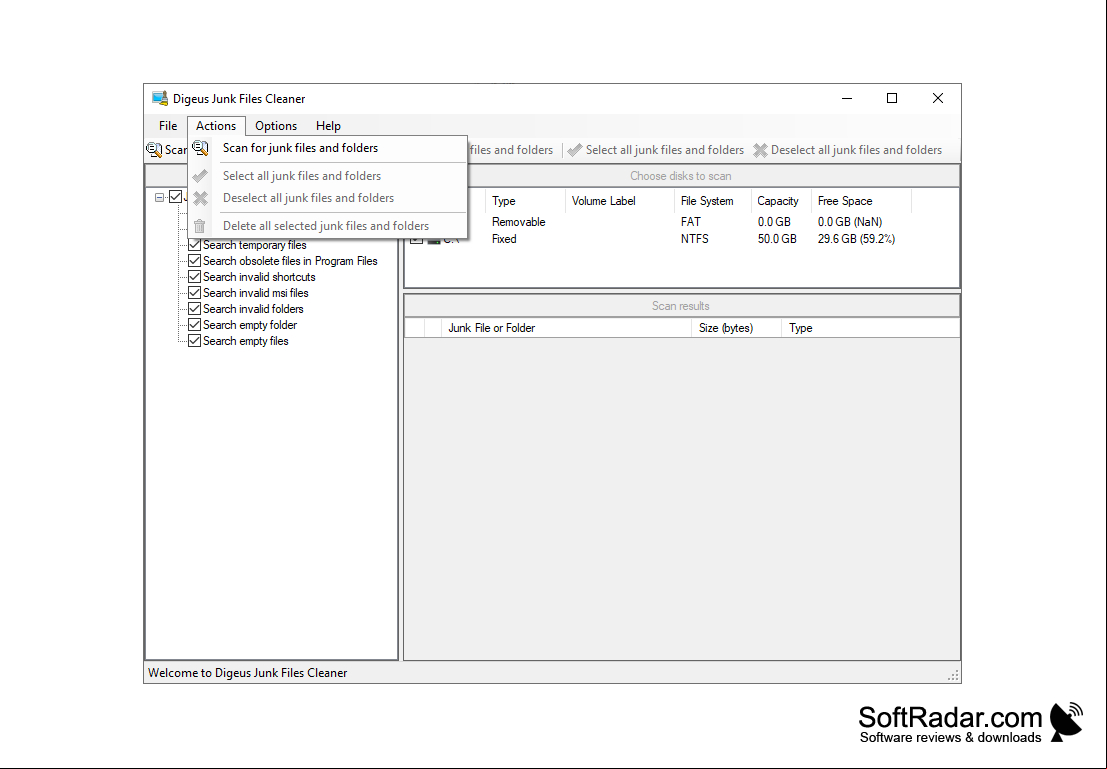Screen dimensions: 1107x769
Task: Click the Choose disks to scan panel header
Action: click(681, 176)
